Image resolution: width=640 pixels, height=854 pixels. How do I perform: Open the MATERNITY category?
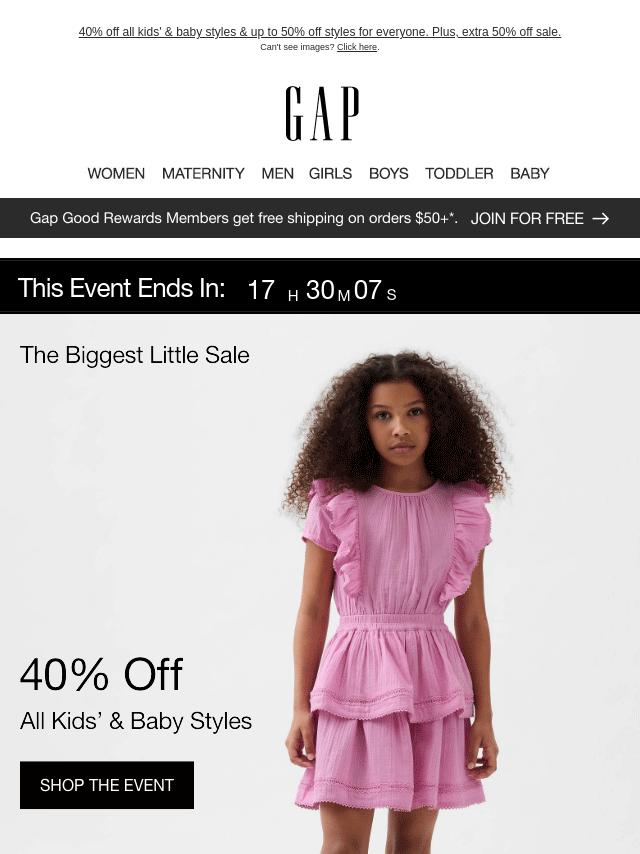pyautogui.click(x=203, y=173)
